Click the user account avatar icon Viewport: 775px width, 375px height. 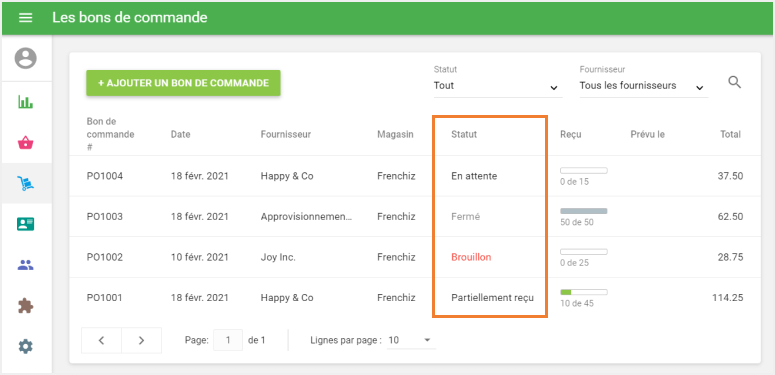pyautogui.click(x=26, y=58)
